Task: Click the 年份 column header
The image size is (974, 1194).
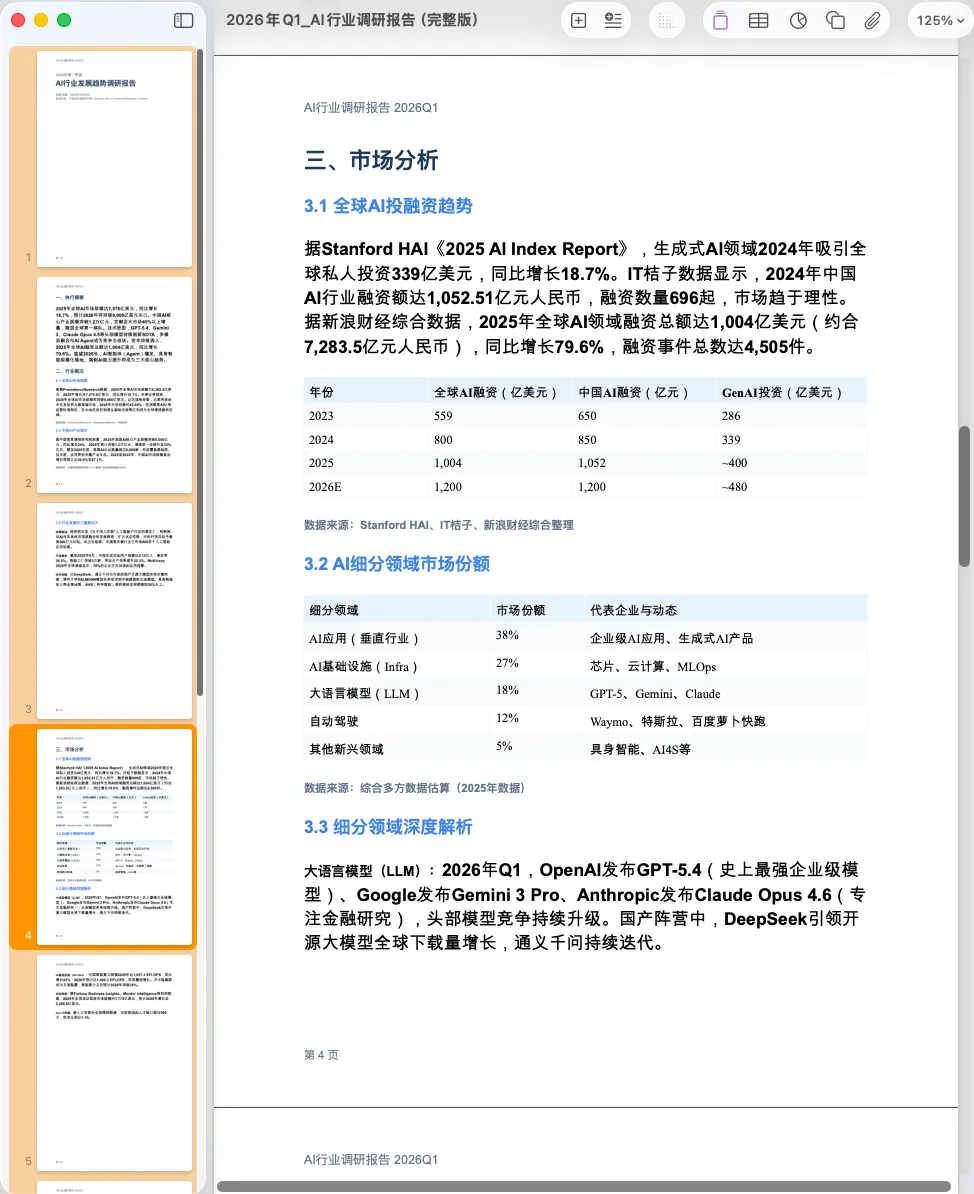Action: pyautogui.click(x=321, y=392)
